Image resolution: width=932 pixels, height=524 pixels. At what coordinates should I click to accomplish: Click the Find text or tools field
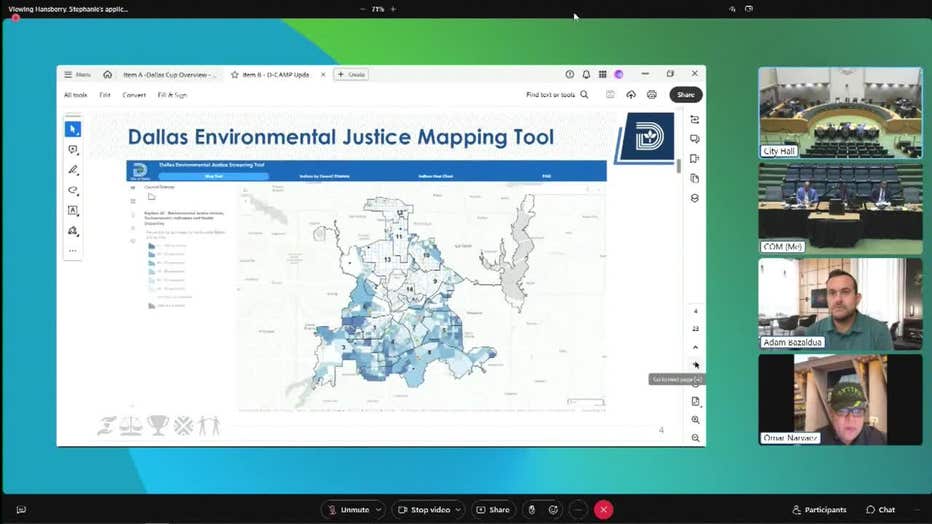click(x=550, y=94)
